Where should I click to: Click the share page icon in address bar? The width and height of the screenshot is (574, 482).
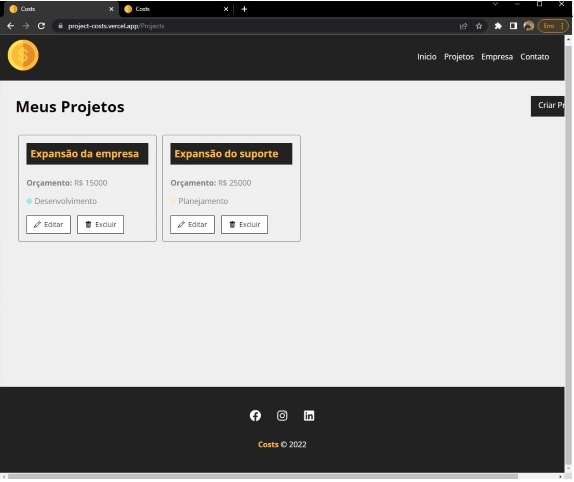coord(463,26)
